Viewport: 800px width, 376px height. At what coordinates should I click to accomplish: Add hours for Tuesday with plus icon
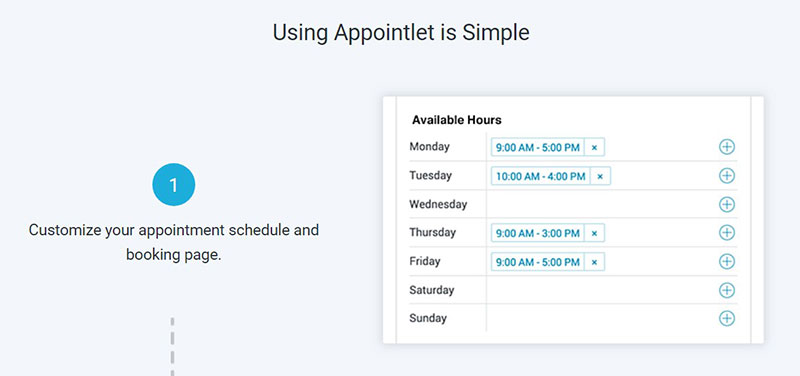click(x=727, y=176)
